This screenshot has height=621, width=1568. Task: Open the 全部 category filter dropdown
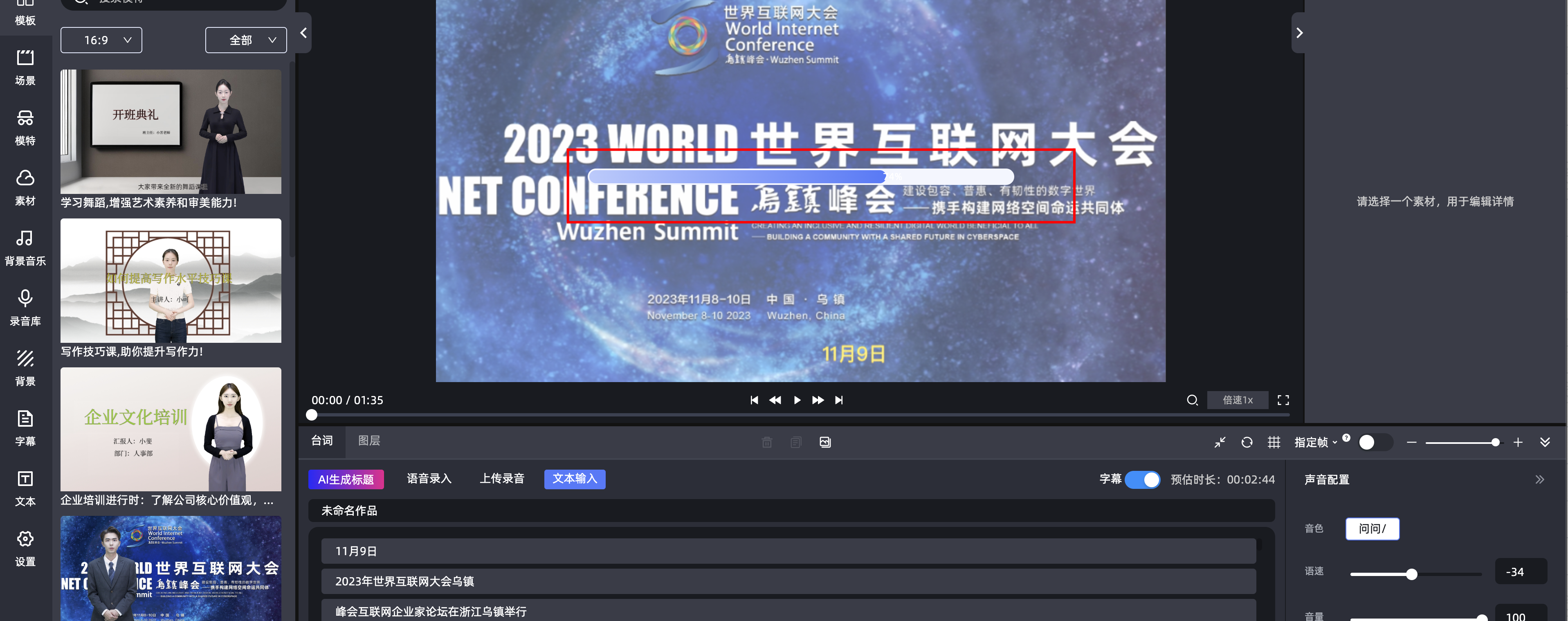tap(246, 40)
